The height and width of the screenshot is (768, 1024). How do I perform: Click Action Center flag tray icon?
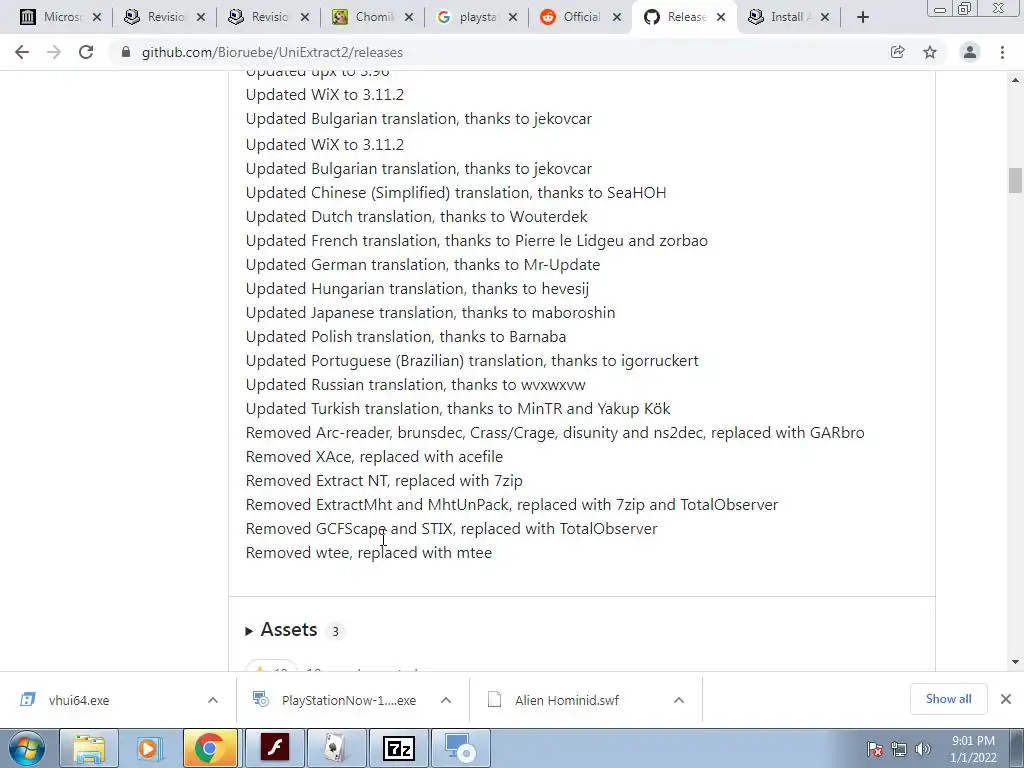(x=875, y=749)
